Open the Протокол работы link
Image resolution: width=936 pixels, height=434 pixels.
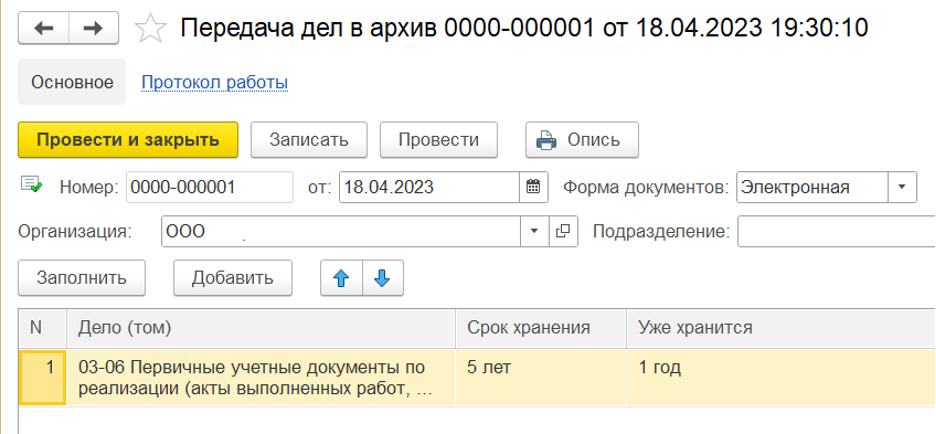coord(214,82)
